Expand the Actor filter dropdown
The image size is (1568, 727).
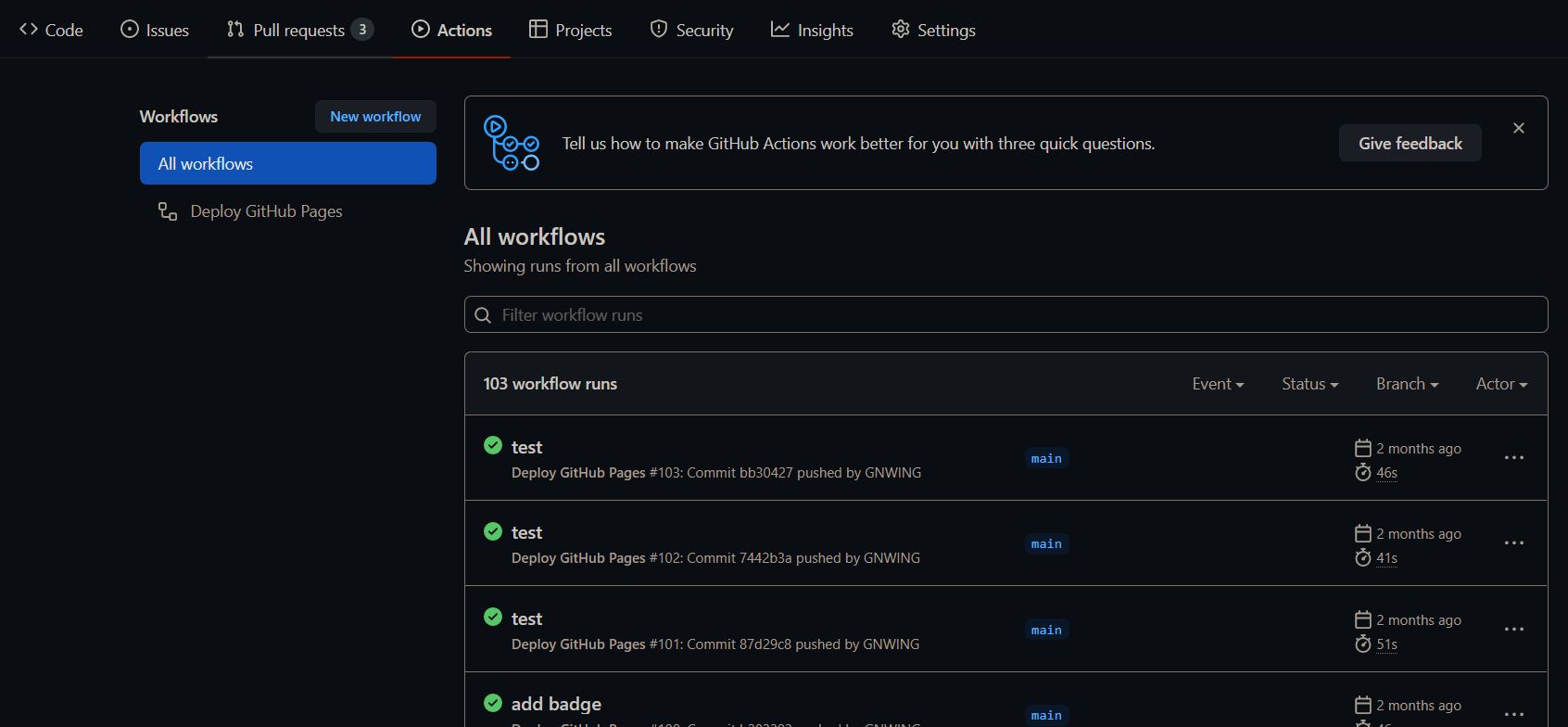click(x=1501, y=384)
